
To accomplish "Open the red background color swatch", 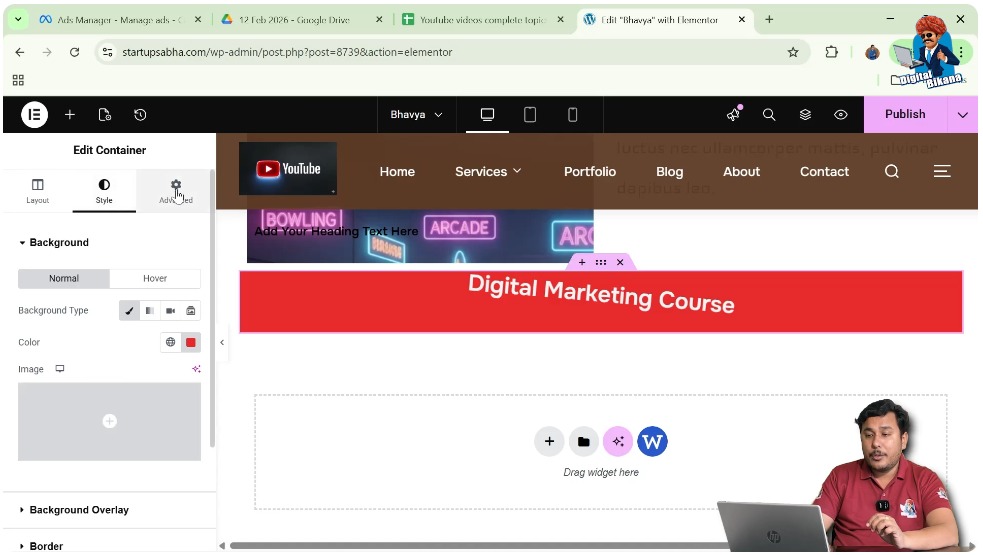I will (191, 342).
